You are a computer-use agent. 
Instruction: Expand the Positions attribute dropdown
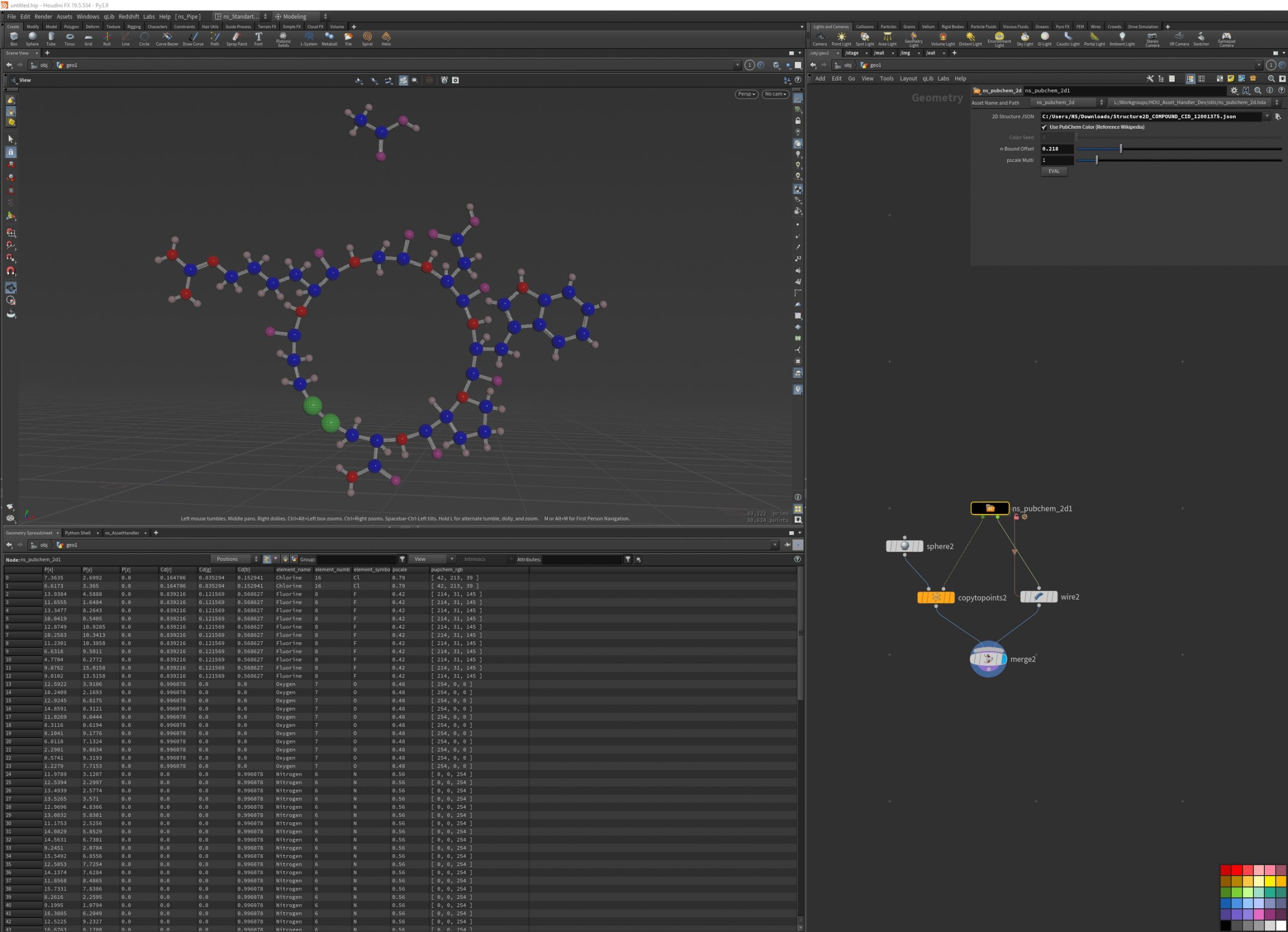tap(234, 559)
